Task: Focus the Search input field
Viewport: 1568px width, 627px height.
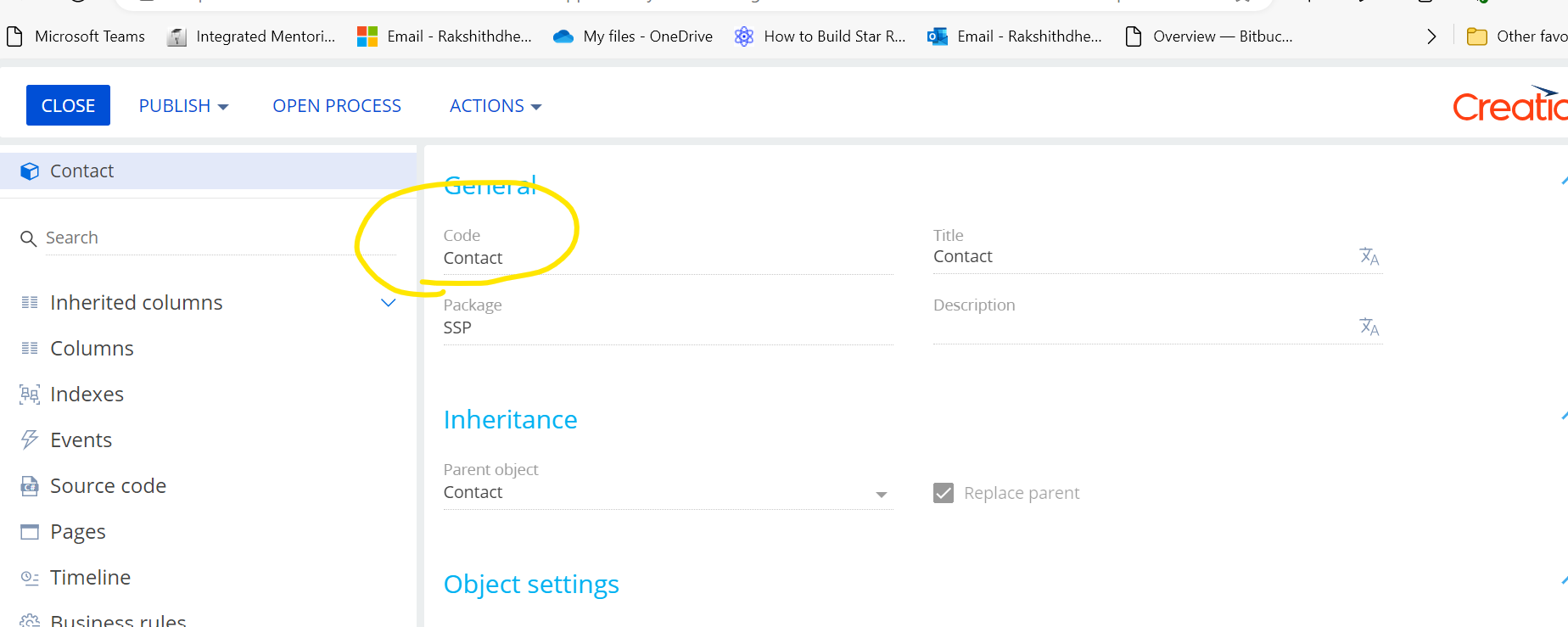Action: (x=221, y=238)
